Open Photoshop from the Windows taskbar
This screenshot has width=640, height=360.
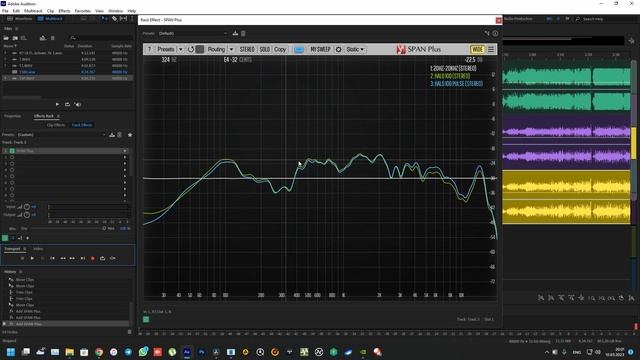click(x=201, y=352)
